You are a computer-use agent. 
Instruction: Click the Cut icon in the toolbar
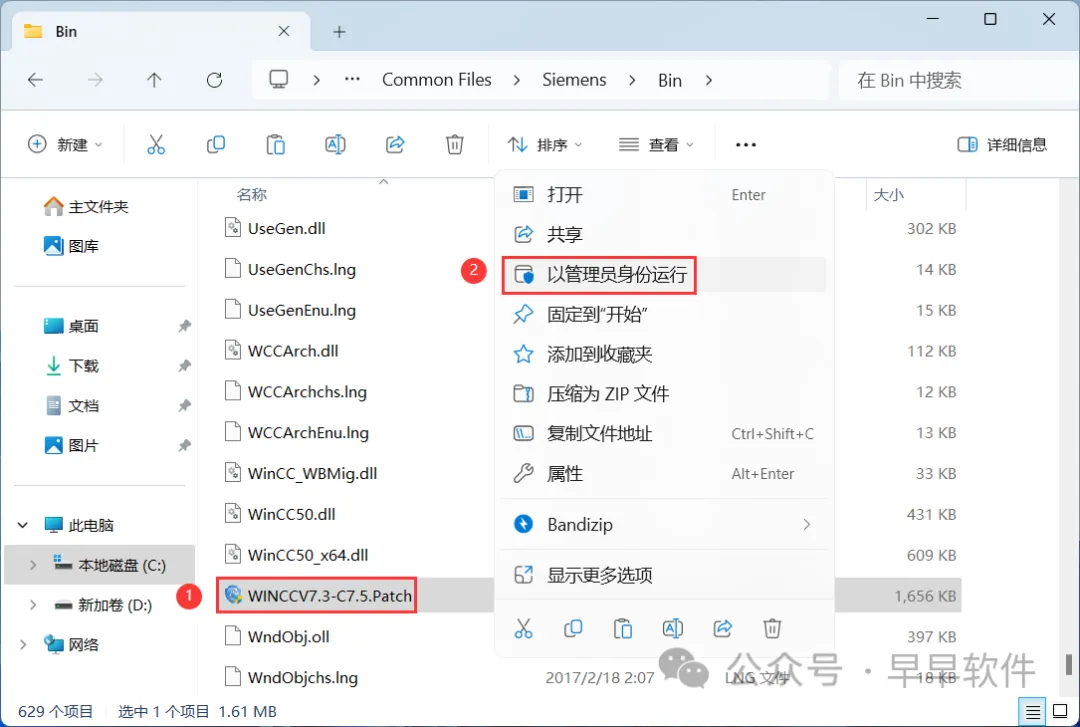click(156, 145)
